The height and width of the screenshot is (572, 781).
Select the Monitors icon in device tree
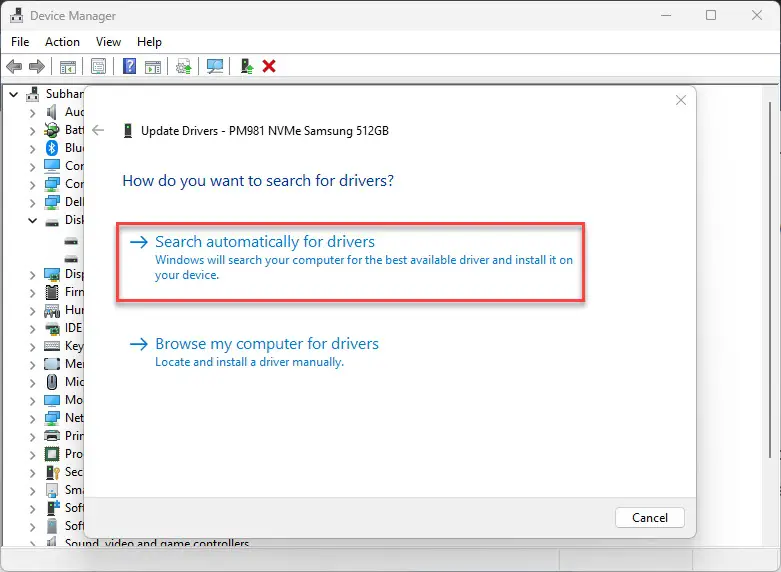click(x=52, y=400)
